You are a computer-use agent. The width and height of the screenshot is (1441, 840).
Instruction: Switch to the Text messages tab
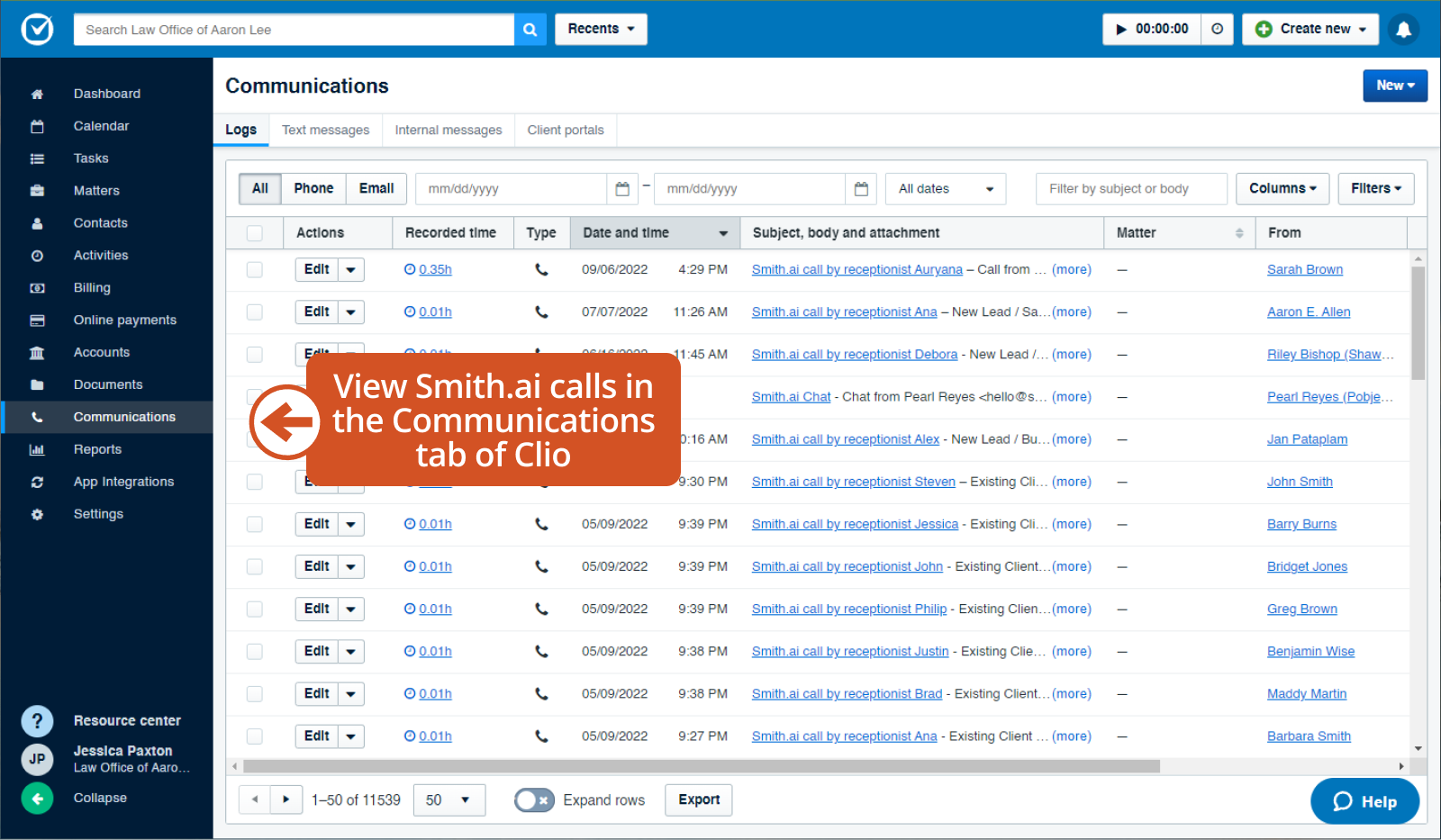(x=325, y=130)
